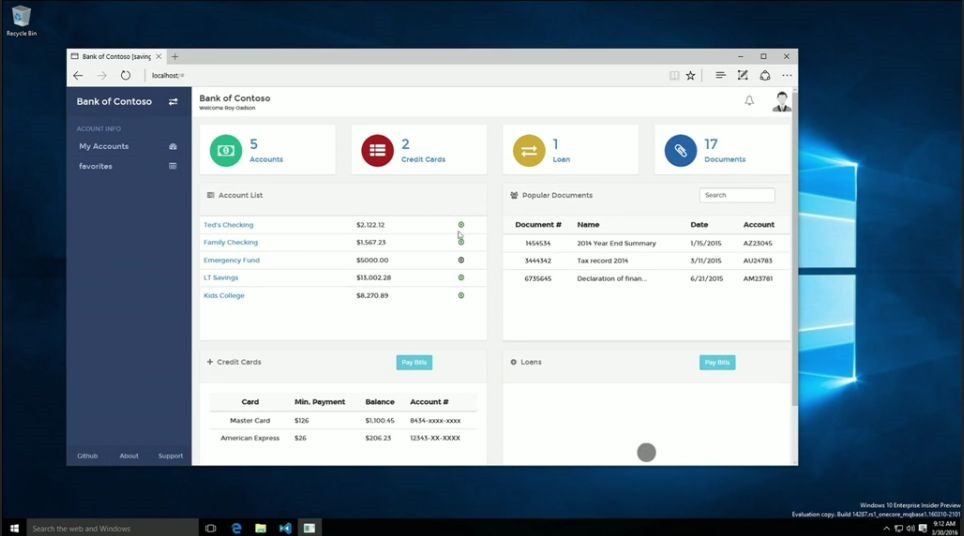Click the favorites list icon in sidebar
964x536 pixels.
click(173, 166)
